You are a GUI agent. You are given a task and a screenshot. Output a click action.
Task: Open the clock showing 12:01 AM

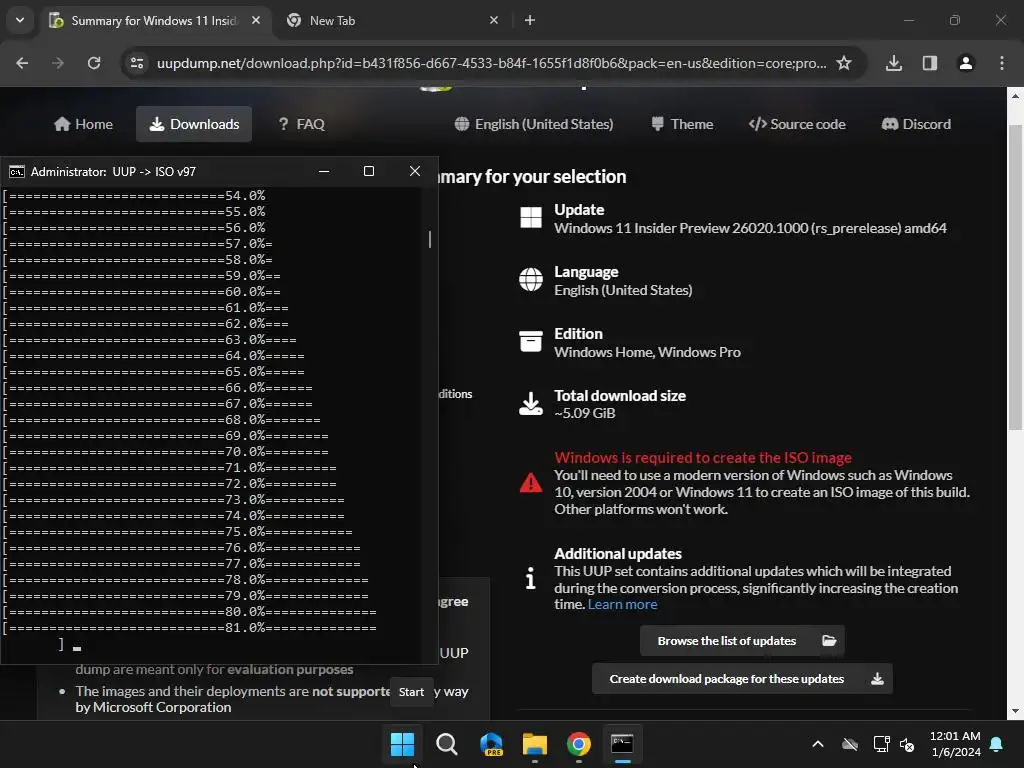pos(955,744)
